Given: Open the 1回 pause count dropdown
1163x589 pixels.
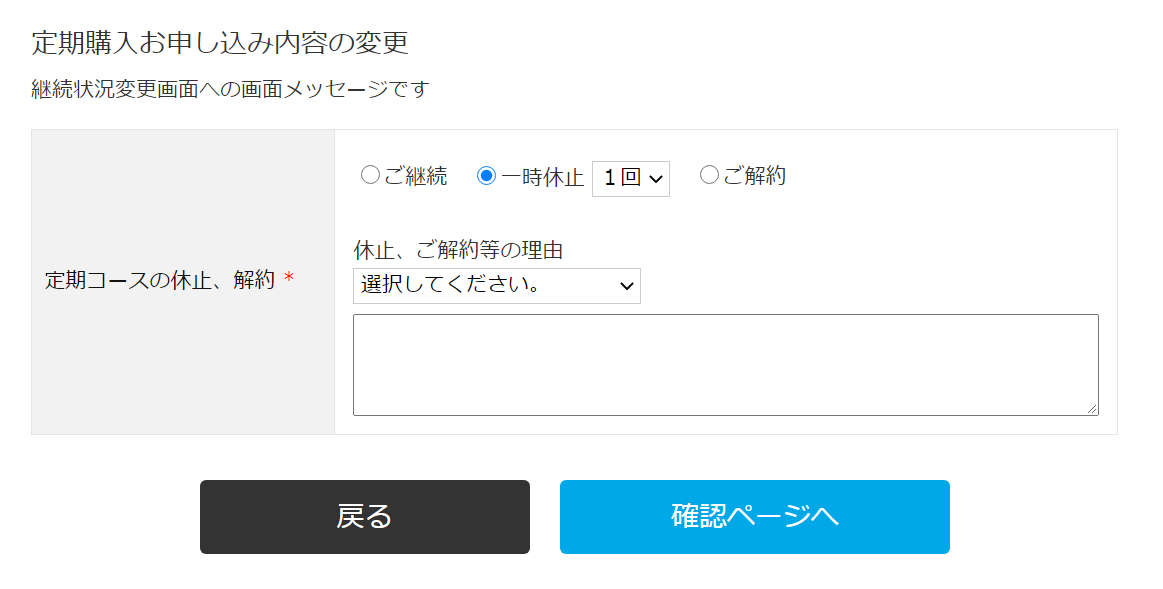Looking at the screenshot, I should pyautogui.click(x=630, y=179).
